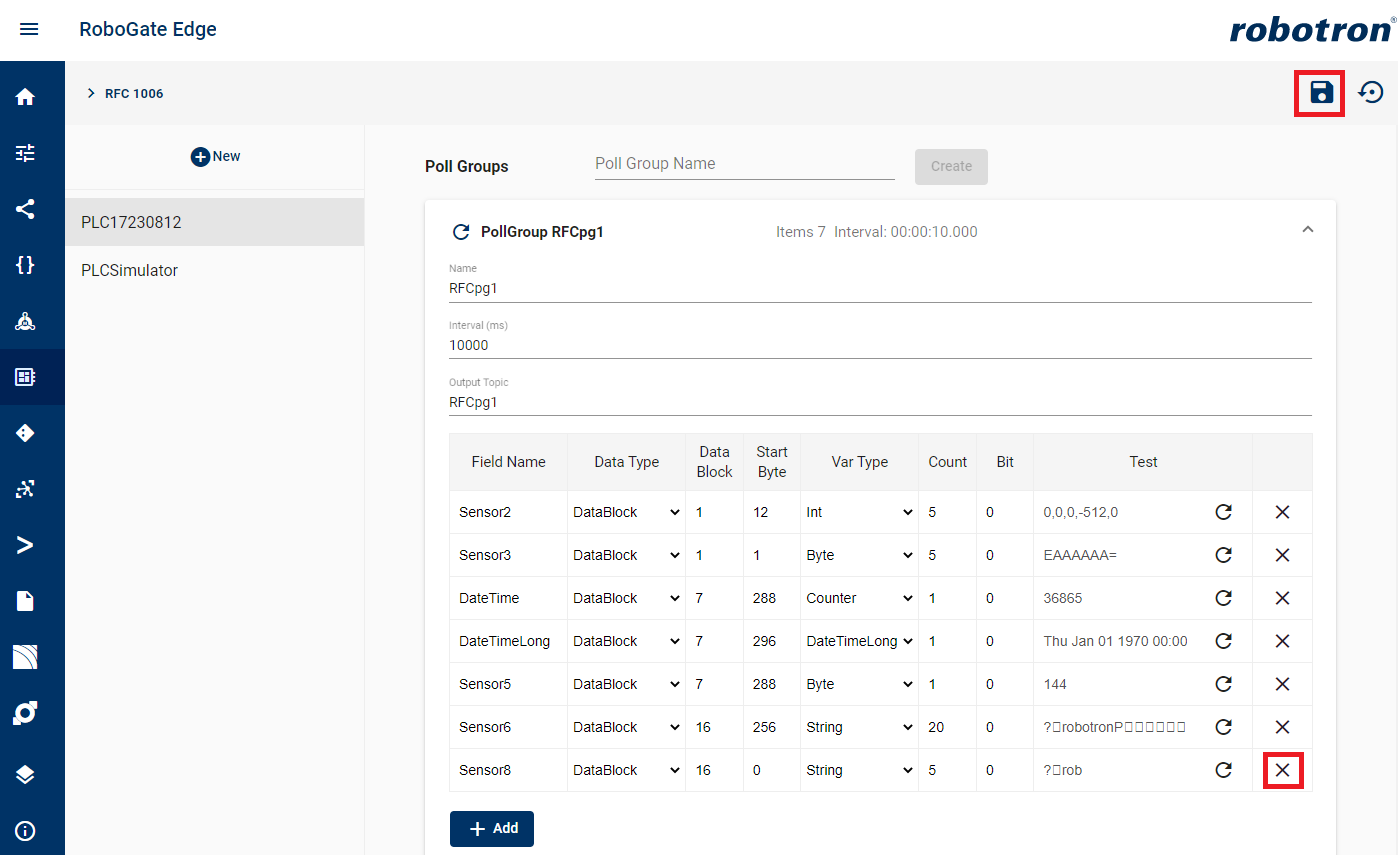Open Data Type dropdown for Sensor5
Screen dimensions: 1398x855
[x=626, y=684]
